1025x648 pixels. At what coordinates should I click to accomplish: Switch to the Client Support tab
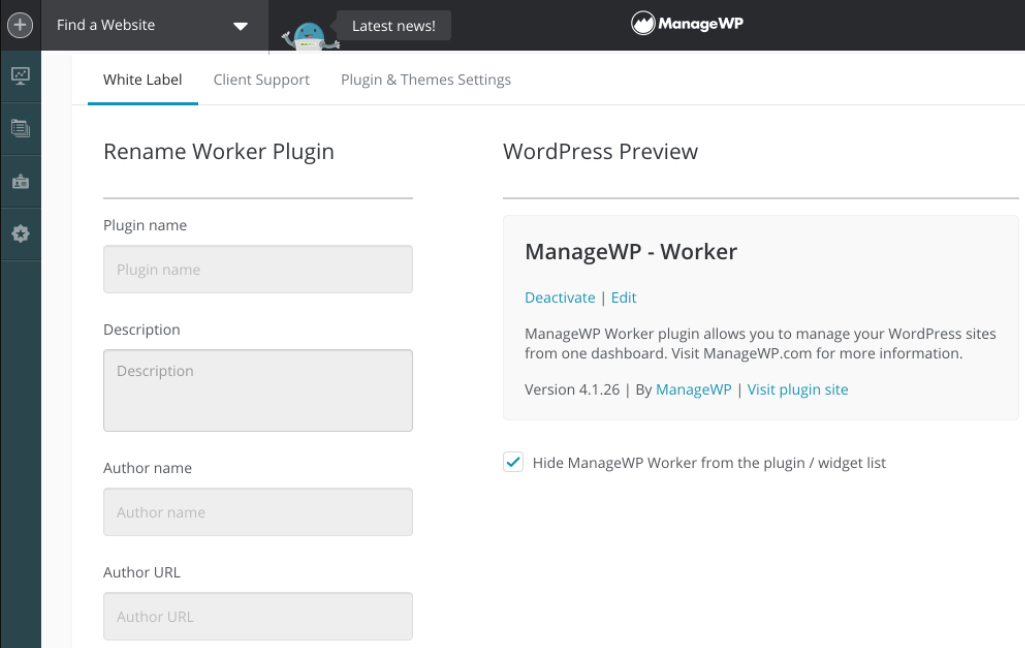(261, 80)
